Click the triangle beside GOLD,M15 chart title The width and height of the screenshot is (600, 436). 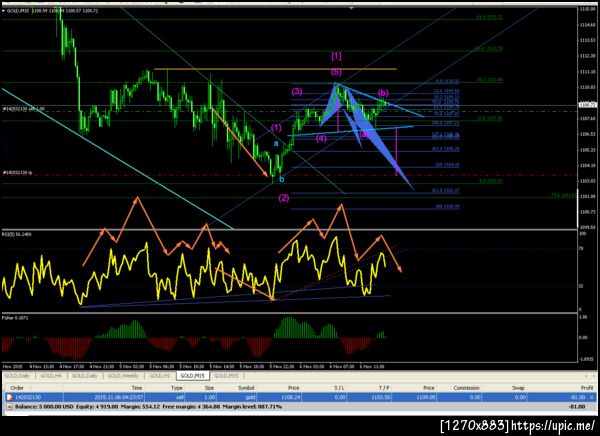click(x=3, y=11)
